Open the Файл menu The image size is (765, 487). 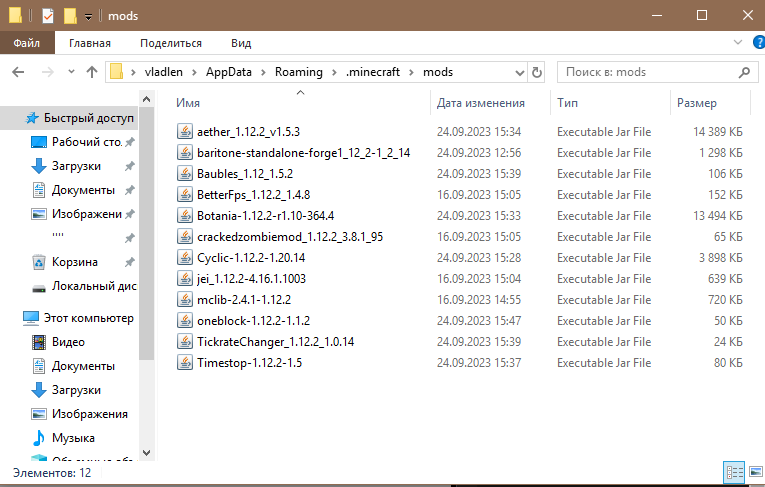(27, 43)
